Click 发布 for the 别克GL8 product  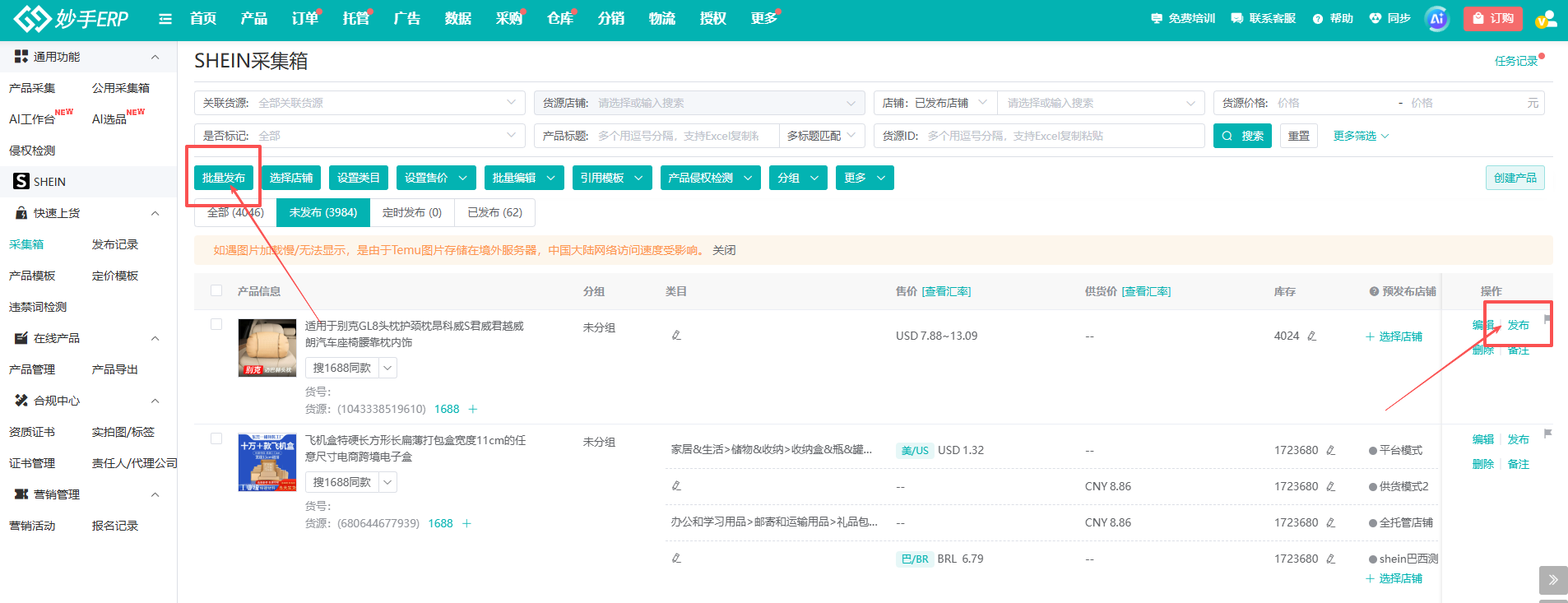pyautogui.click(x=1518, y=325)
